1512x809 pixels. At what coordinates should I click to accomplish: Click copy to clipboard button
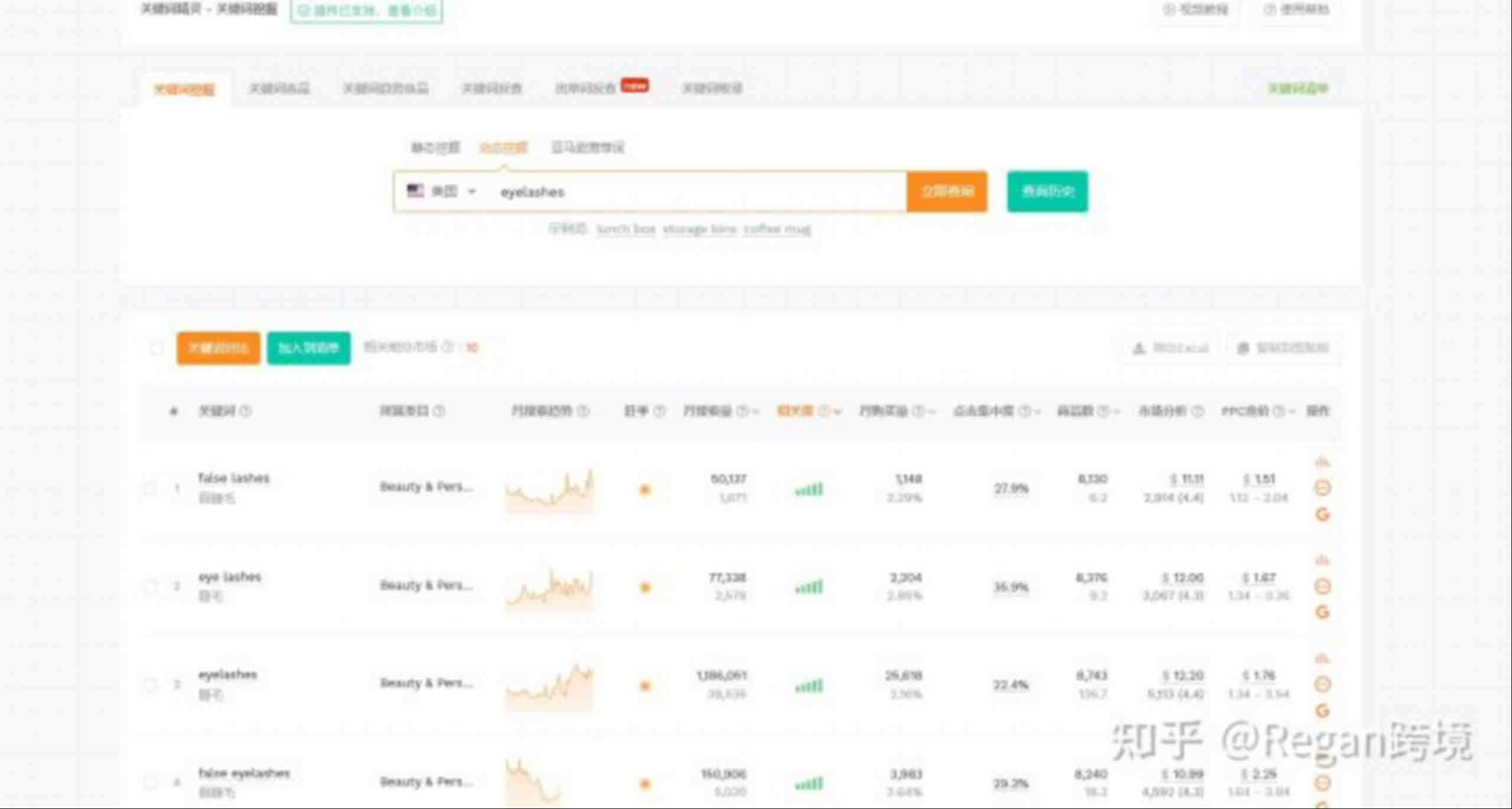pyautogui.click(x=1283, y=348)
